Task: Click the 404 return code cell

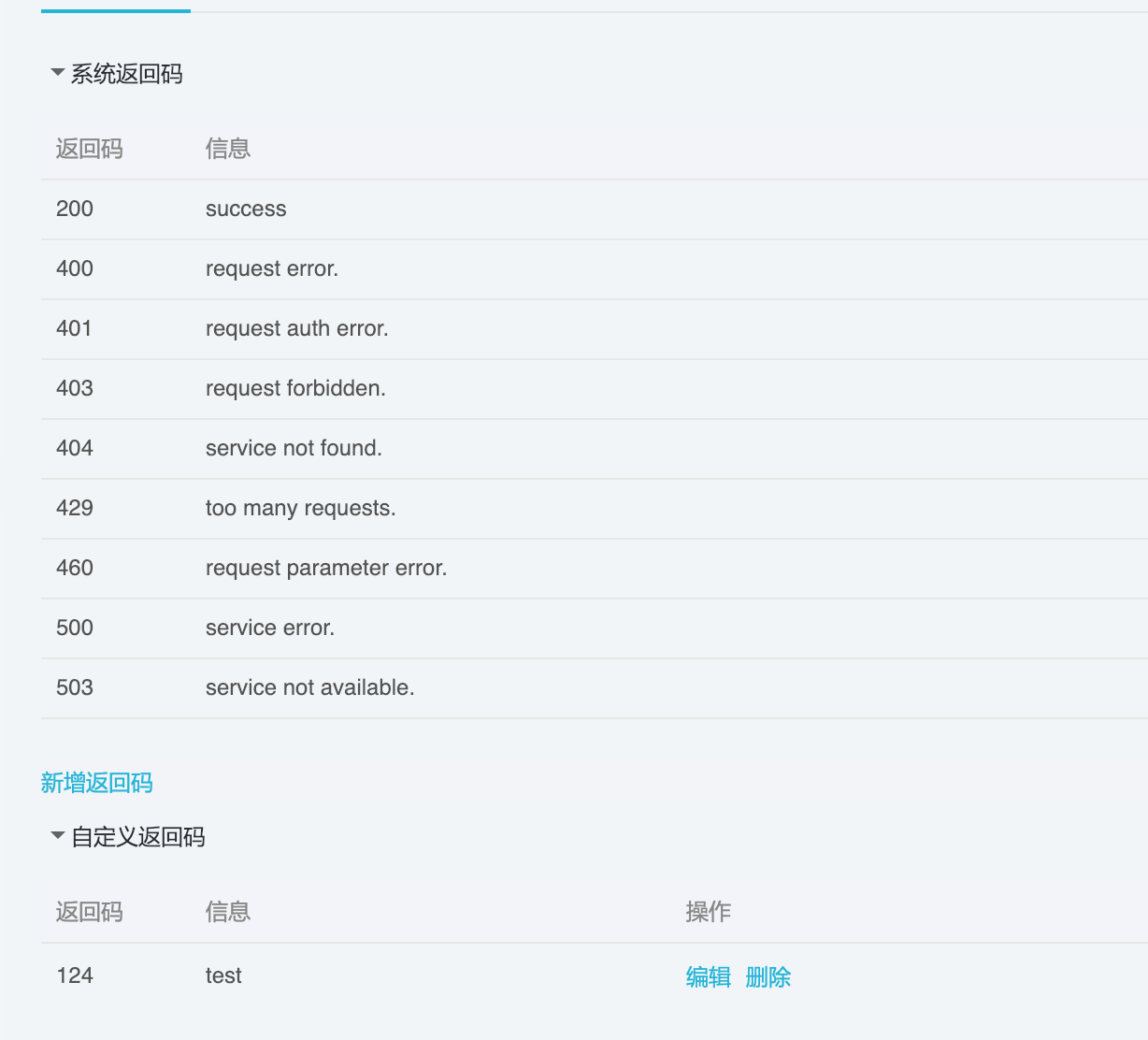Action: (x=74, y=448)
